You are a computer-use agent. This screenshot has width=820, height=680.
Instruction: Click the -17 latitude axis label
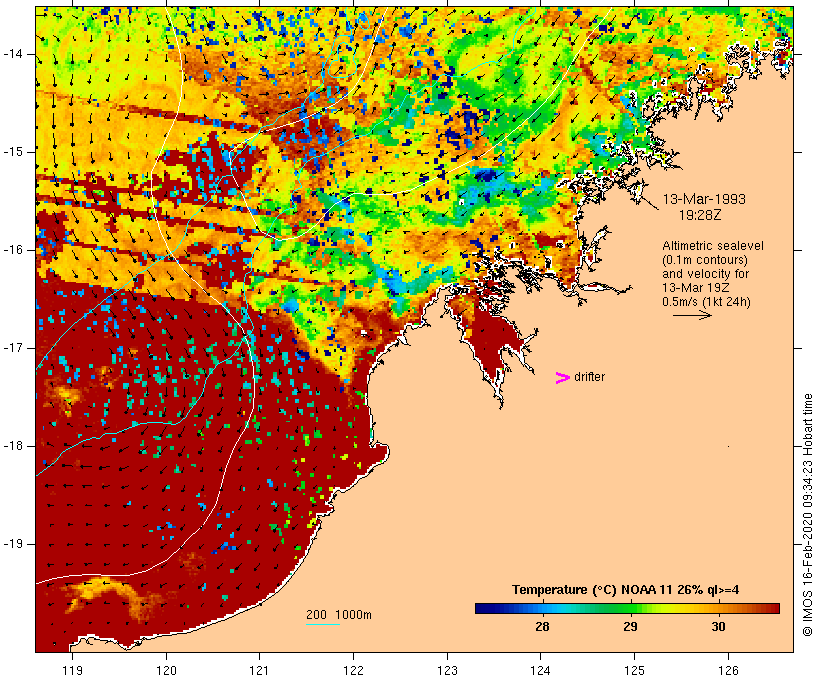tap(13, 348)
